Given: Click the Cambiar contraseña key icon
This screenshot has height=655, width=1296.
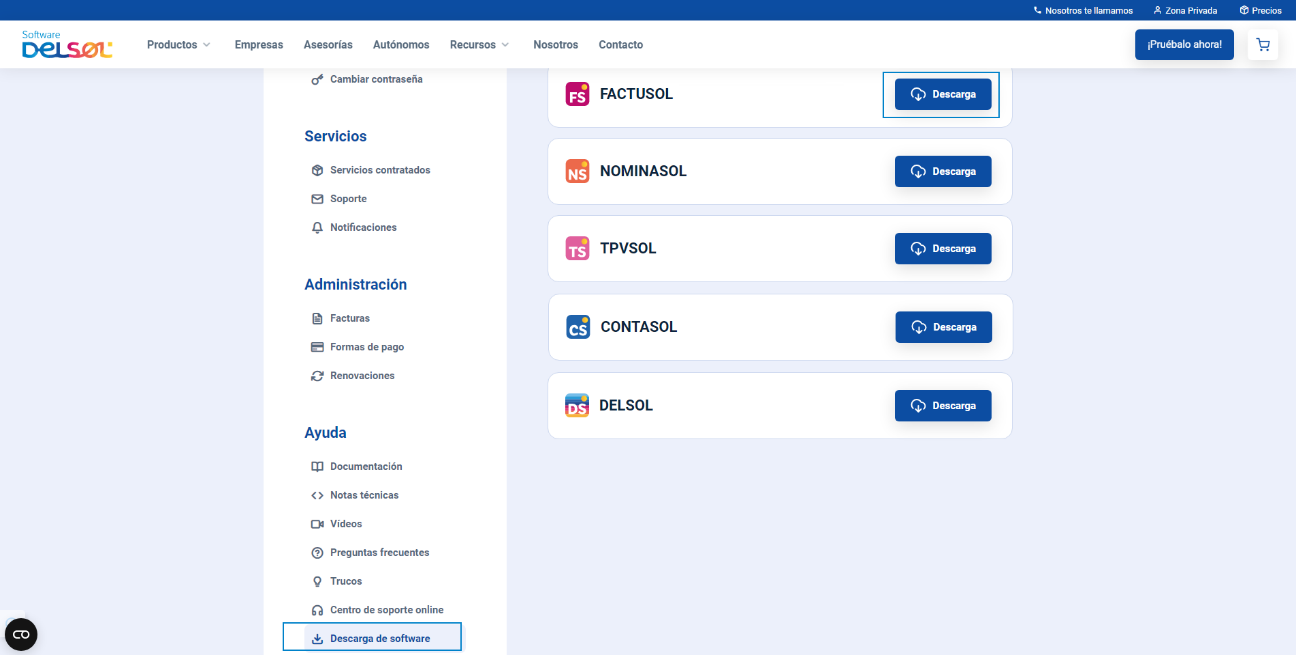Looking at the screenshot, I should tap(317, 78).
